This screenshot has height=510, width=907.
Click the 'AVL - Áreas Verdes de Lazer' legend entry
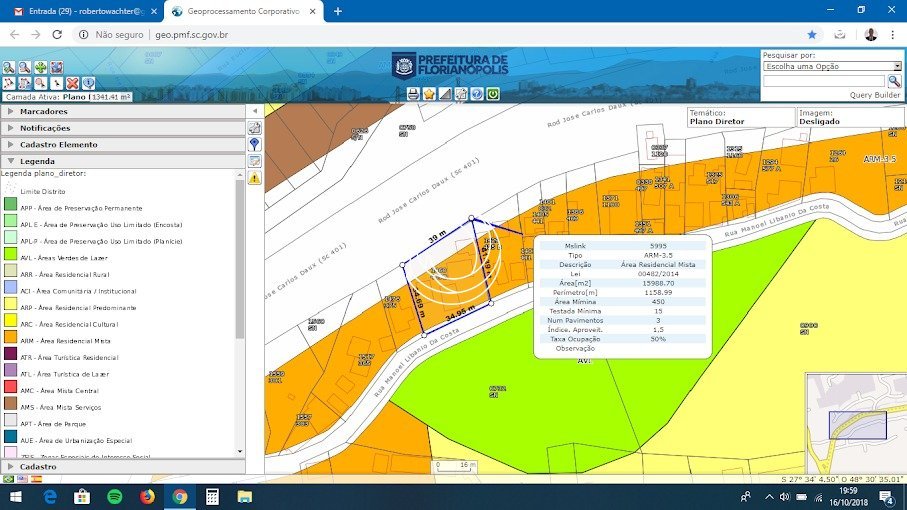click(x=64, y=258)
